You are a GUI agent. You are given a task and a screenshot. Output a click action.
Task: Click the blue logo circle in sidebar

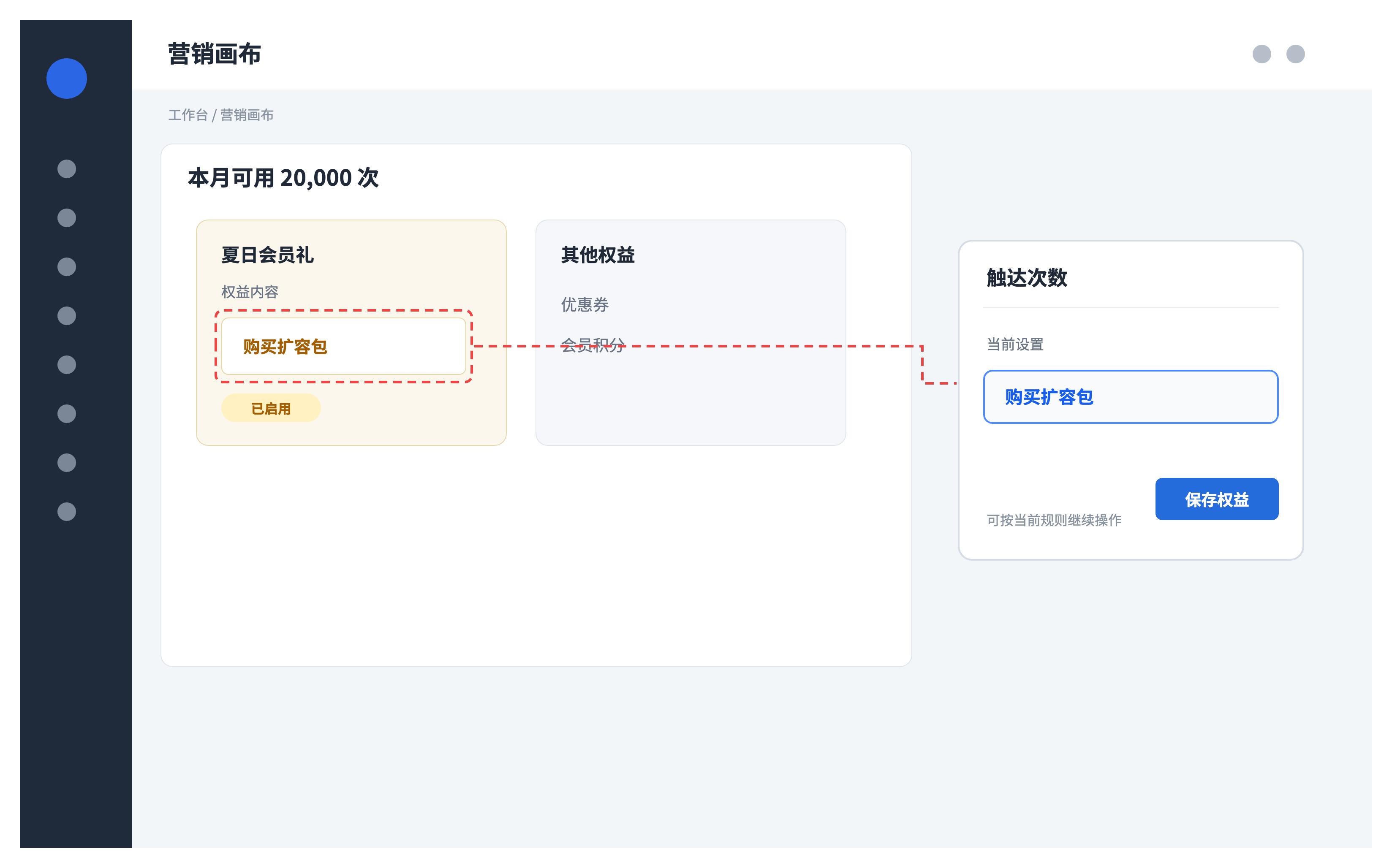click(67, 79)
